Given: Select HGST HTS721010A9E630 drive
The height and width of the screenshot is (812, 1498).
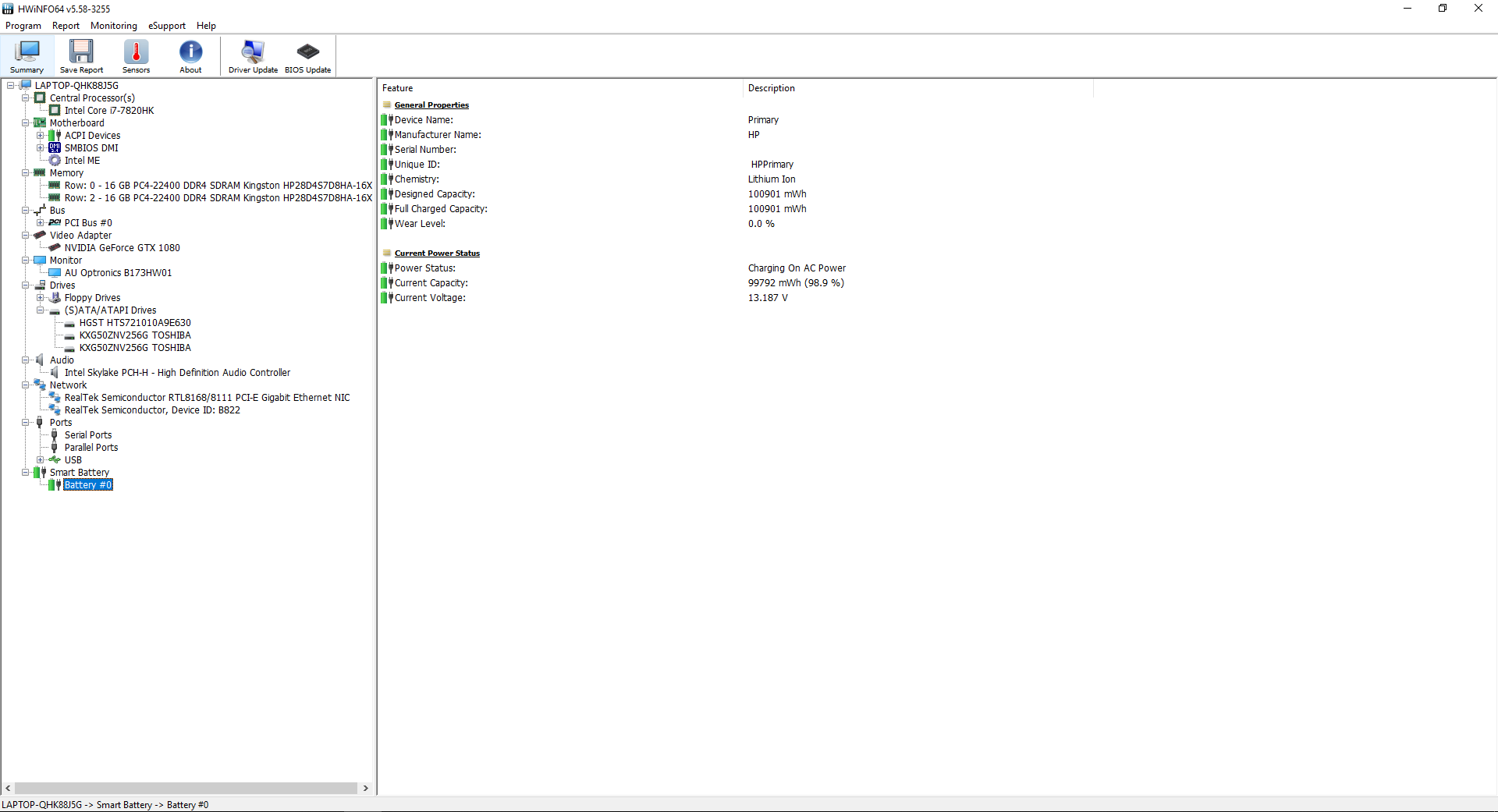Looking at the screenshot, I should click(135, 323).
